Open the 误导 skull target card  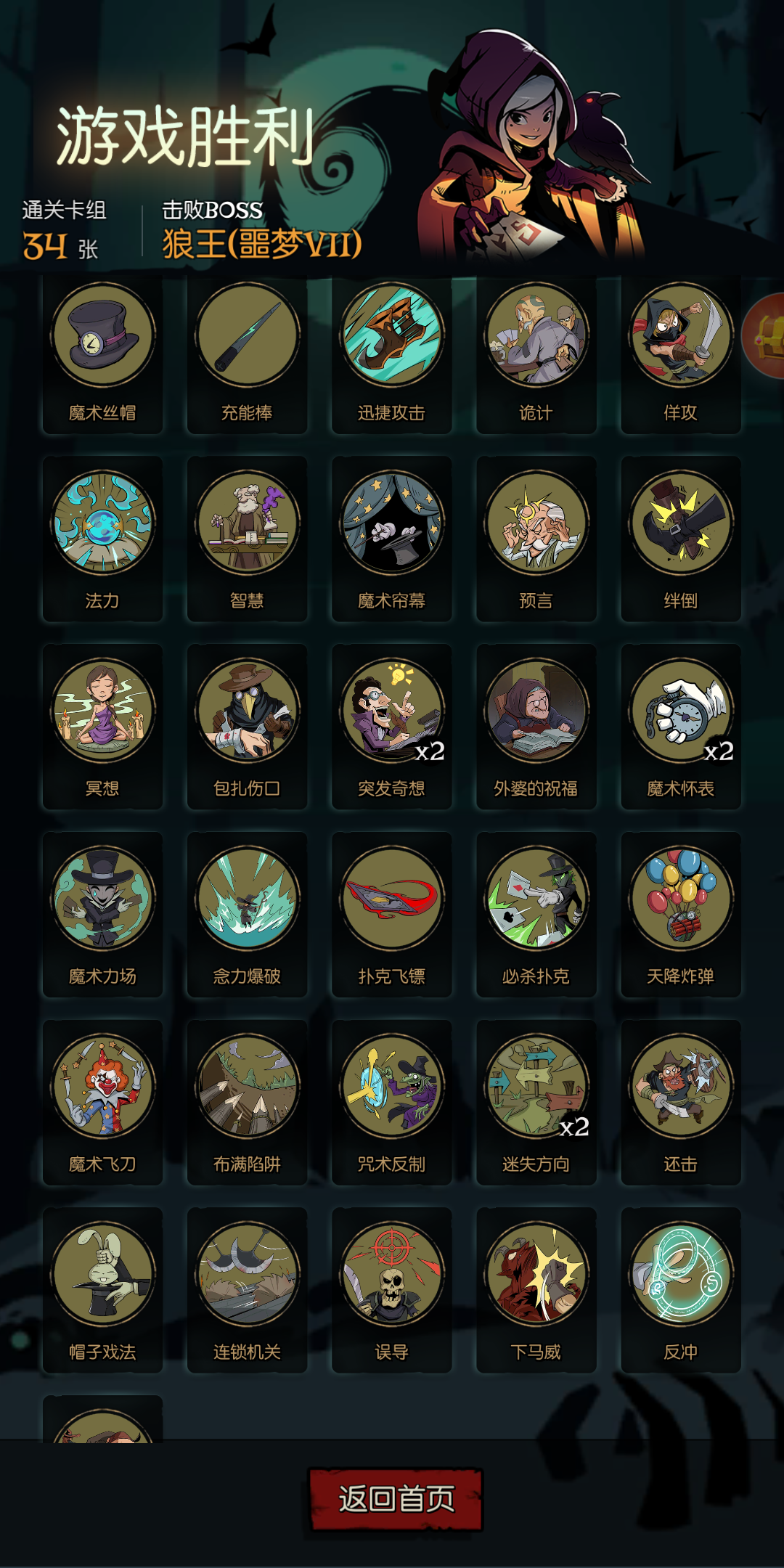coord(392,1291)
